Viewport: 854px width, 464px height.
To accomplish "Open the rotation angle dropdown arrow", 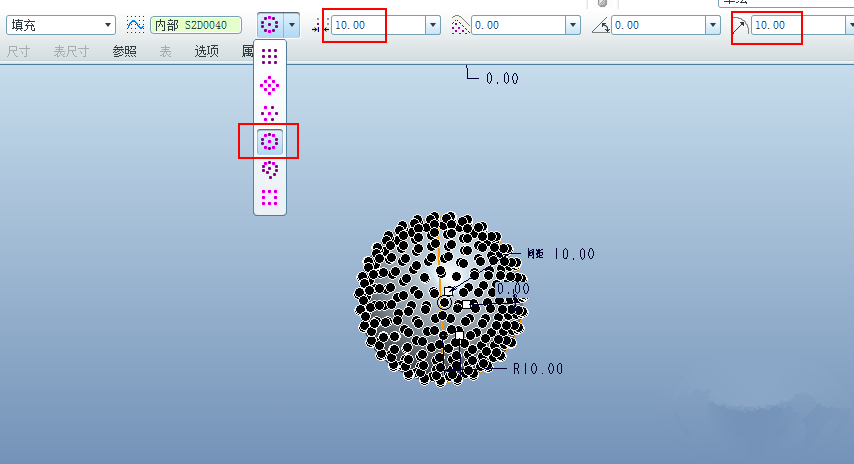I will click(713, 25).
